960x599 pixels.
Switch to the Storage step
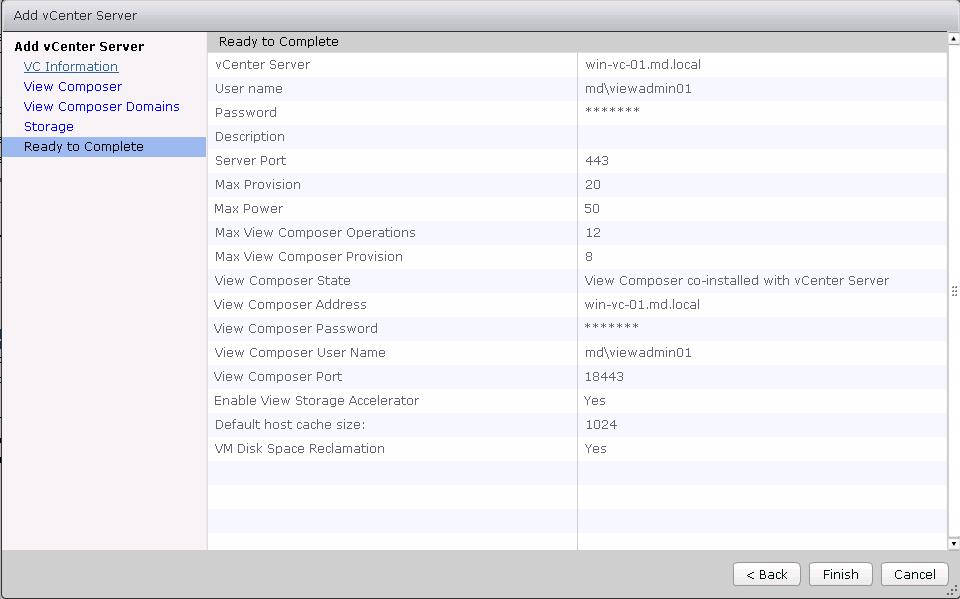coord(49,127)
